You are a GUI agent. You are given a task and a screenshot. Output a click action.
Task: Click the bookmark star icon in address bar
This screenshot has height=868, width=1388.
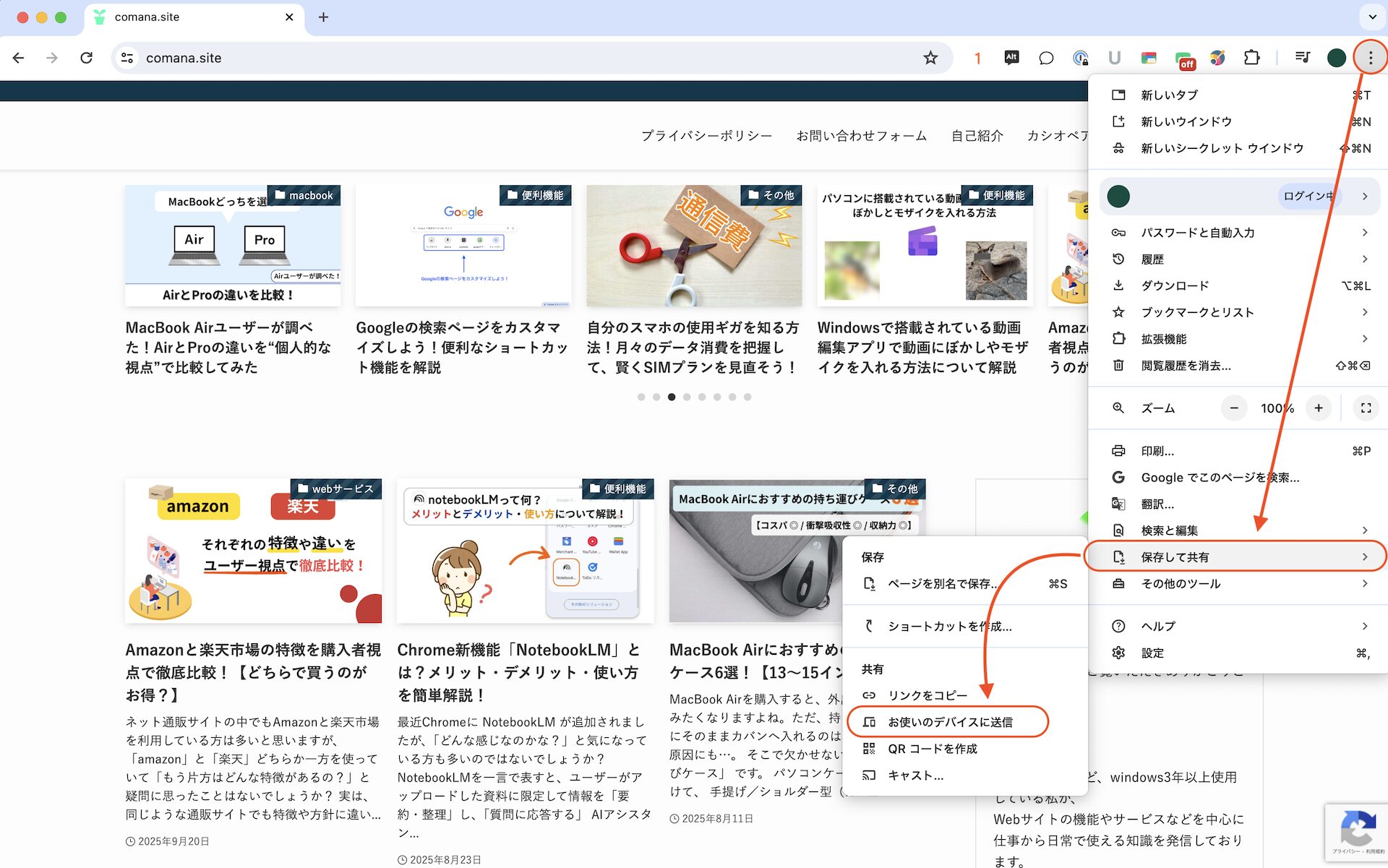point(930,58)
